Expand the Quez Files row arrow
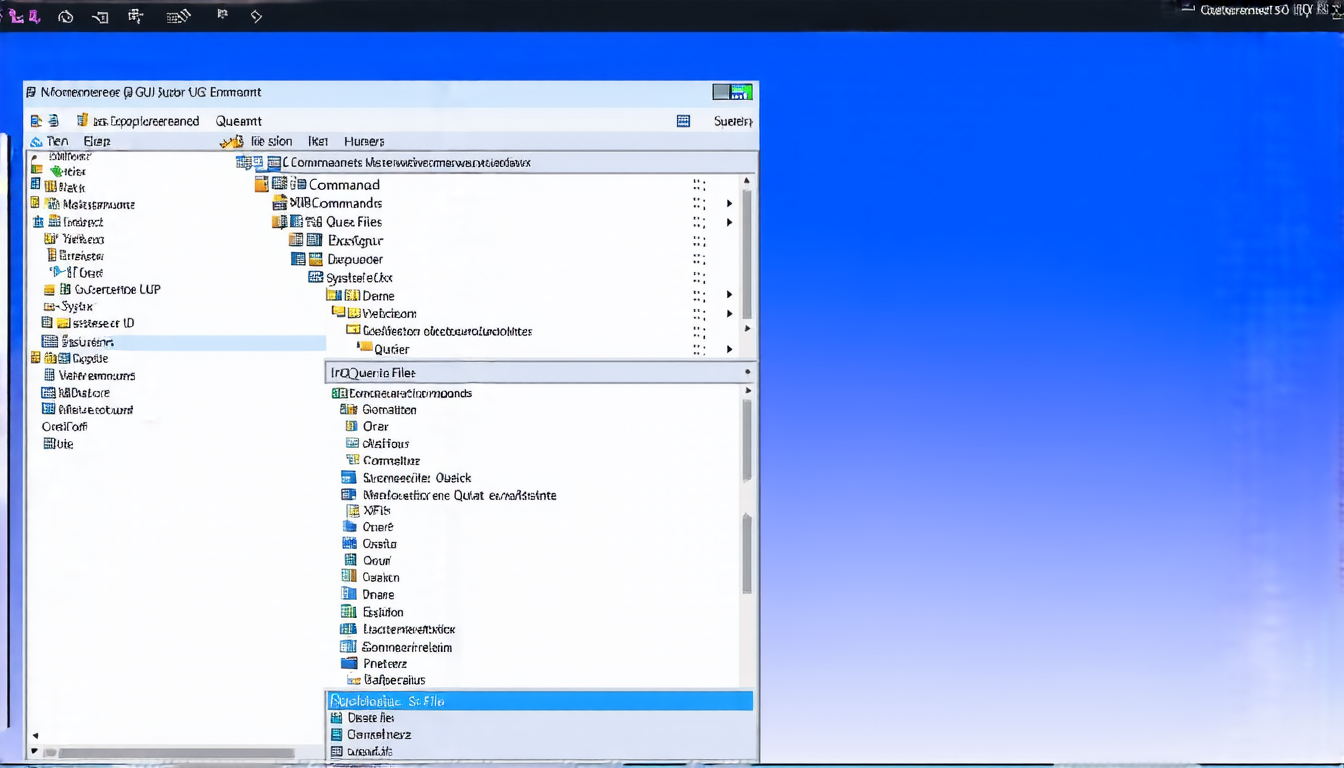Screen dimensions: 1344x768 click(x=729, y=222)
